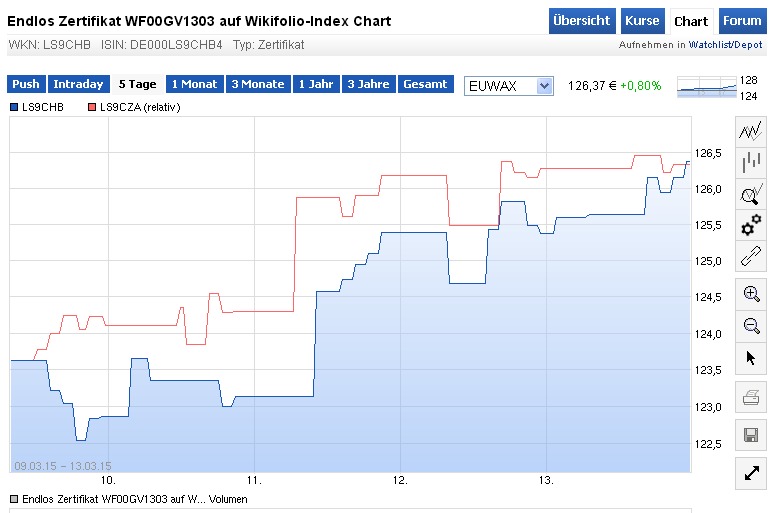
Task: Zoom out with the minus magnifier
Action: pyautogui.click(x=751, y=326)
